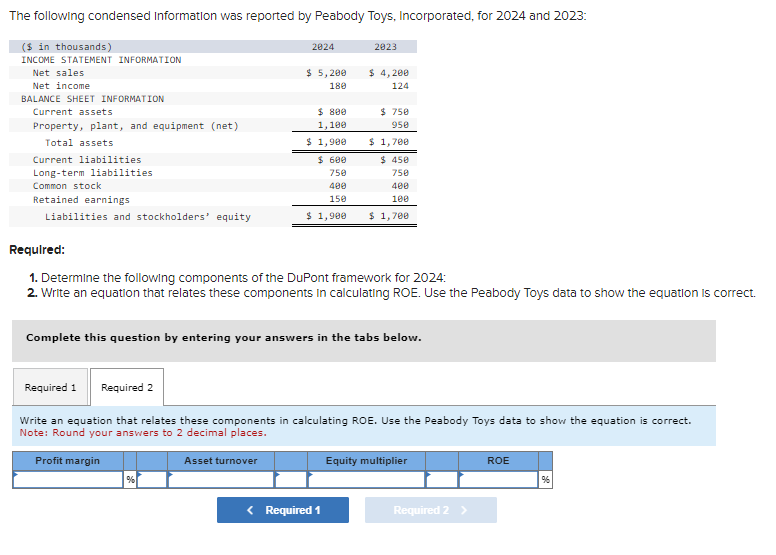
Task: Click the Total assets row label
Action: click(79, 143)
